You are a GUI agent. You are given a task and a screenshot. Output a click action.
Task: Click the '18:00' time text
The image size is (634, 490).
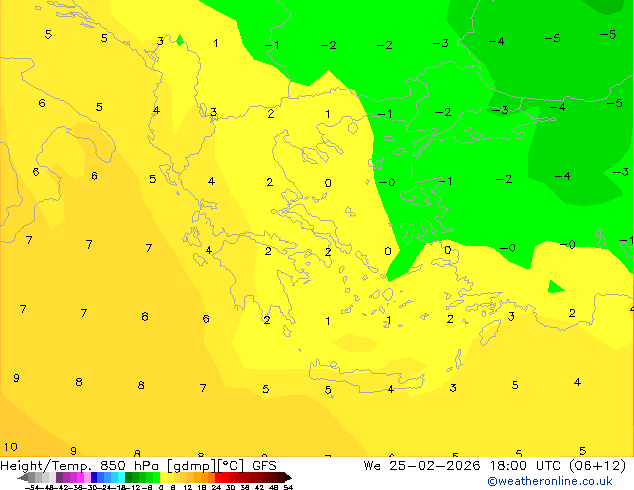click(x=508, y=466)
